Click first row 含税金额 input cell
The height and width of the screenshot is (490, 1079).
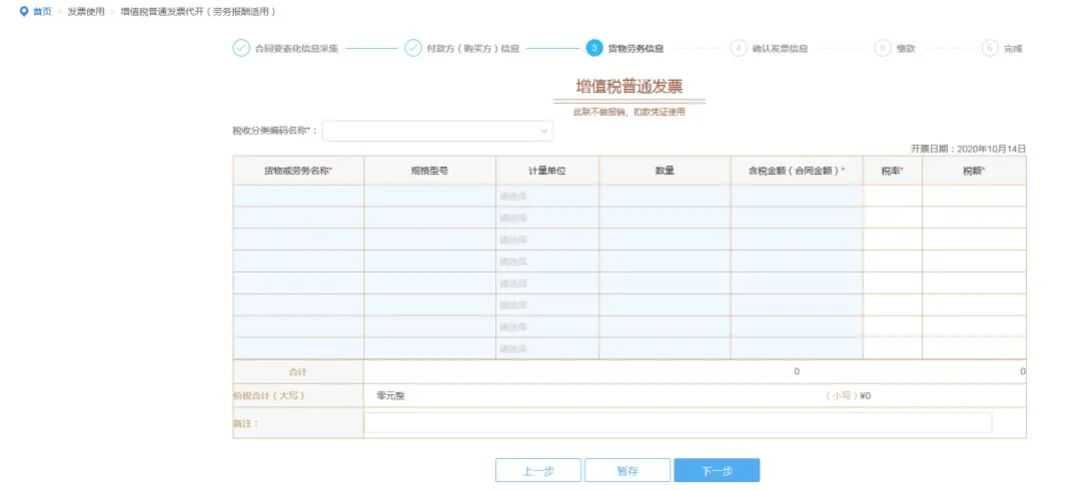tap(796, 196)
